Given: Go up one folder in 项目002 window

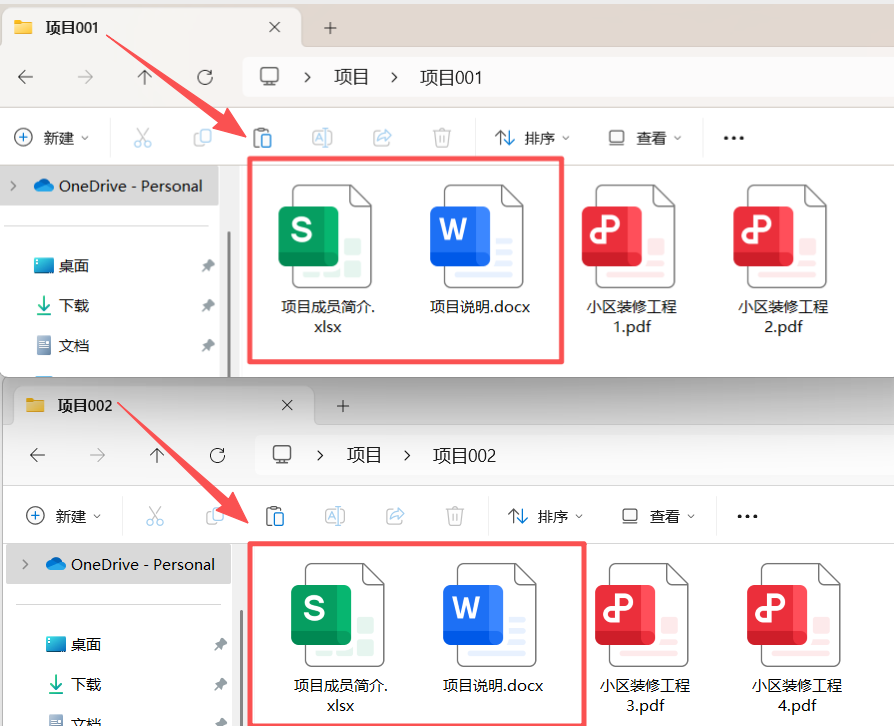Looking at the screenshot, I should (157, 455).
